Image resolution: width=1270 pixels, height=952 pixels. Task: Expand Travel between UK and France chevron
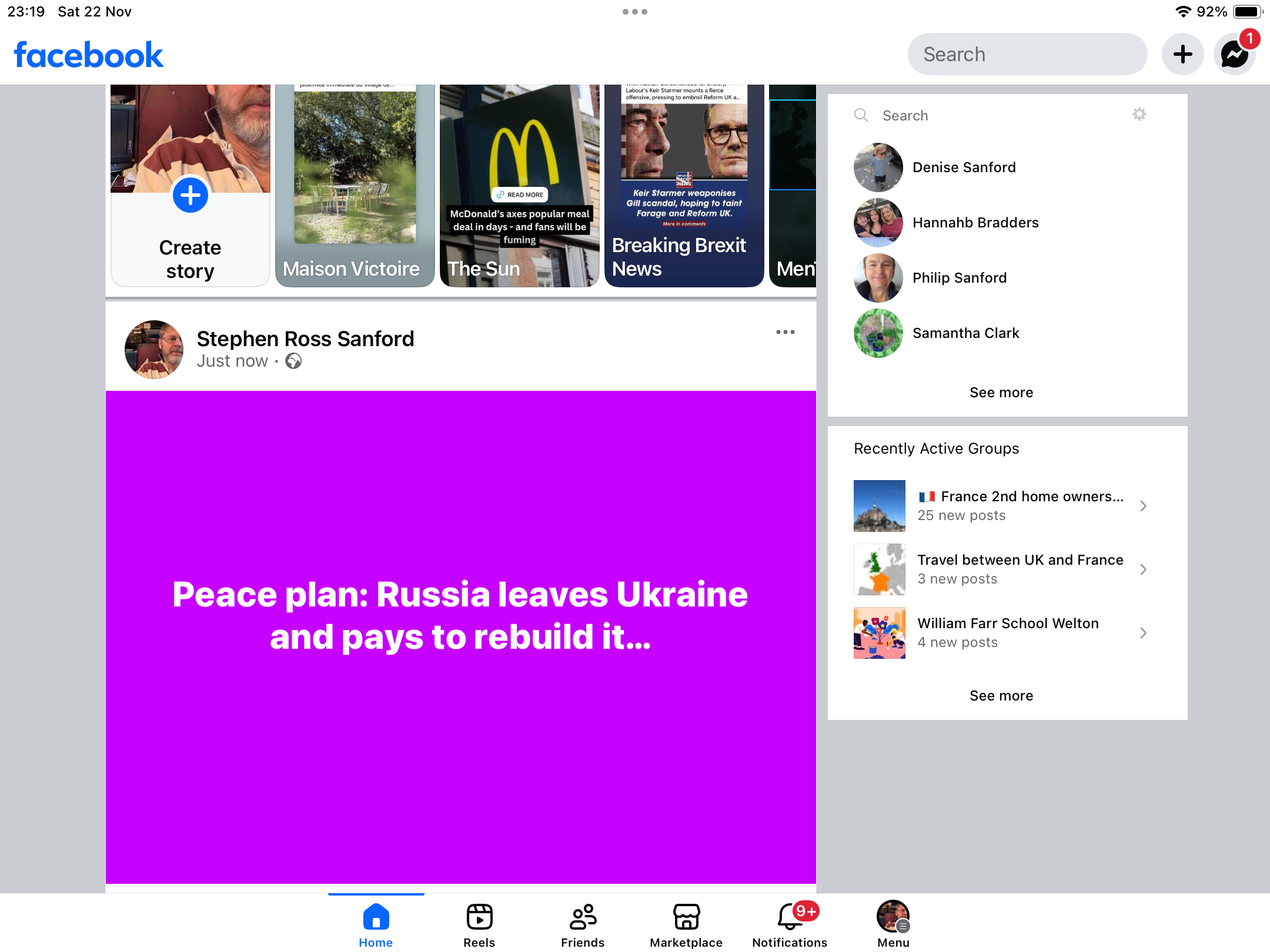click(x=1143, y=569)
